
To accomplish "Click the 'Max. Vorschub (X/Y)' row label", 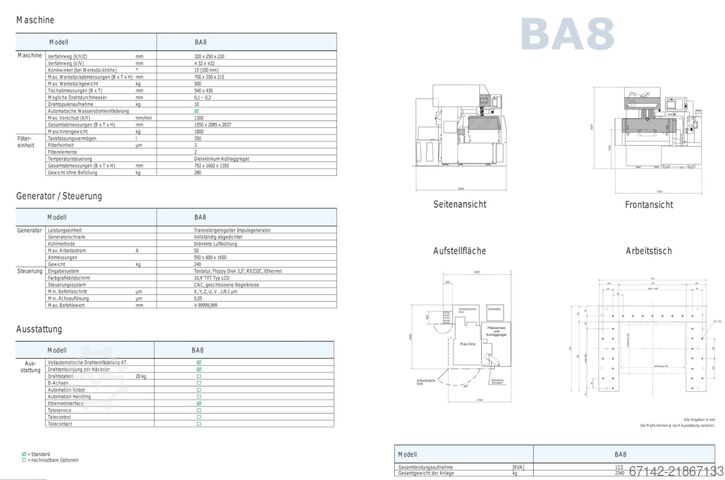I will coord(68,118).
